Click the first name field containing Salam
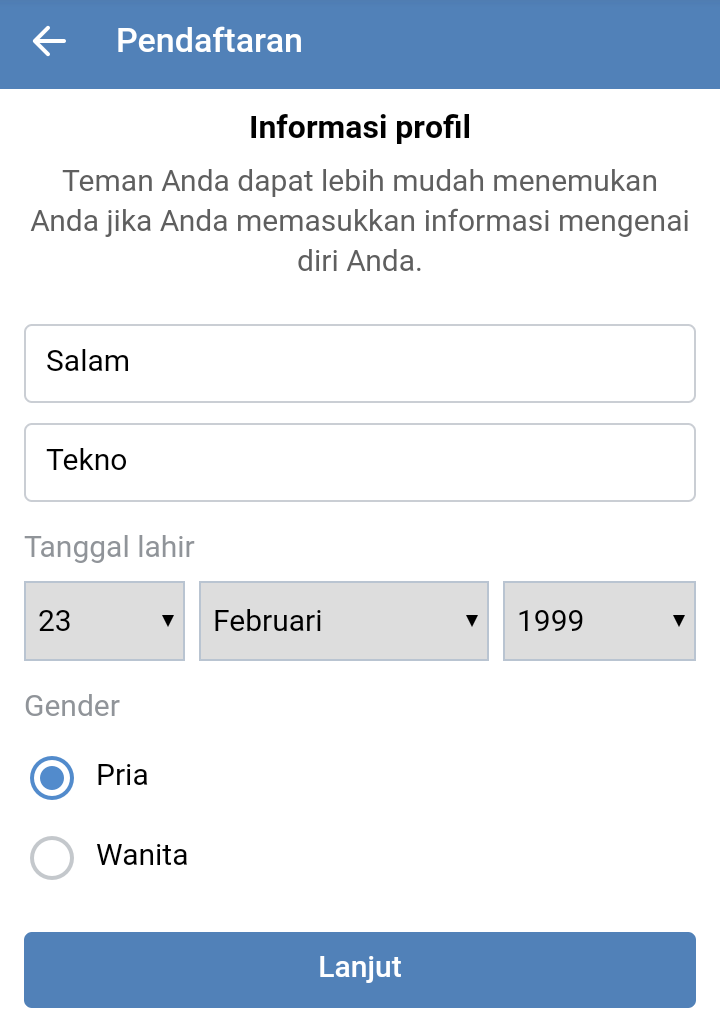The width and height of the screenshot is (720, 1019). tap(360, 362)
